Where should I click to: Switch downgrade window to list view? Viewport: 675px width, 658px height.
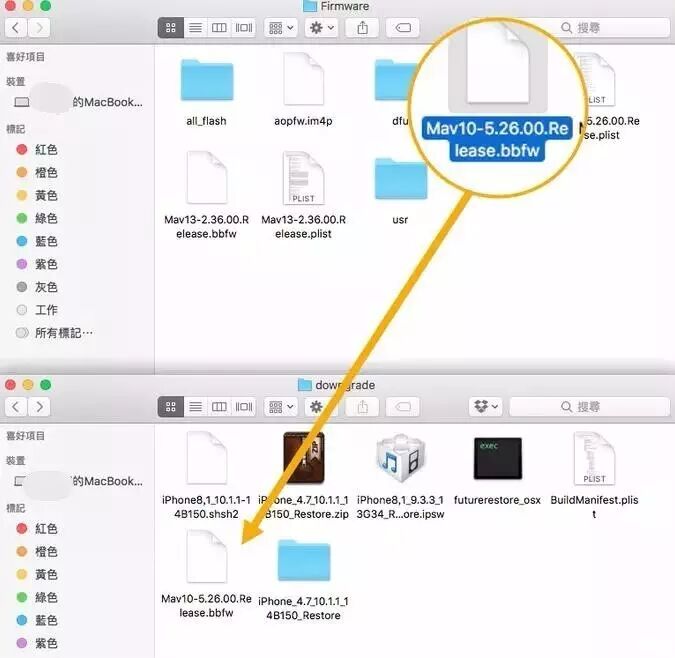(x=195, y=407)
